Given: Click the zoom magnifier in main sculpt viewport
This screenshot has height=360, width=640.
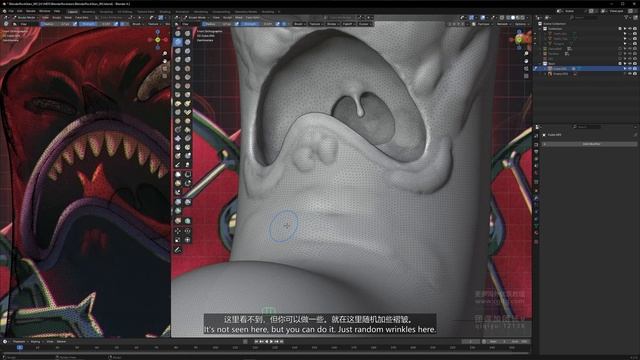Looking at the screenshot, I should point(527,53).
